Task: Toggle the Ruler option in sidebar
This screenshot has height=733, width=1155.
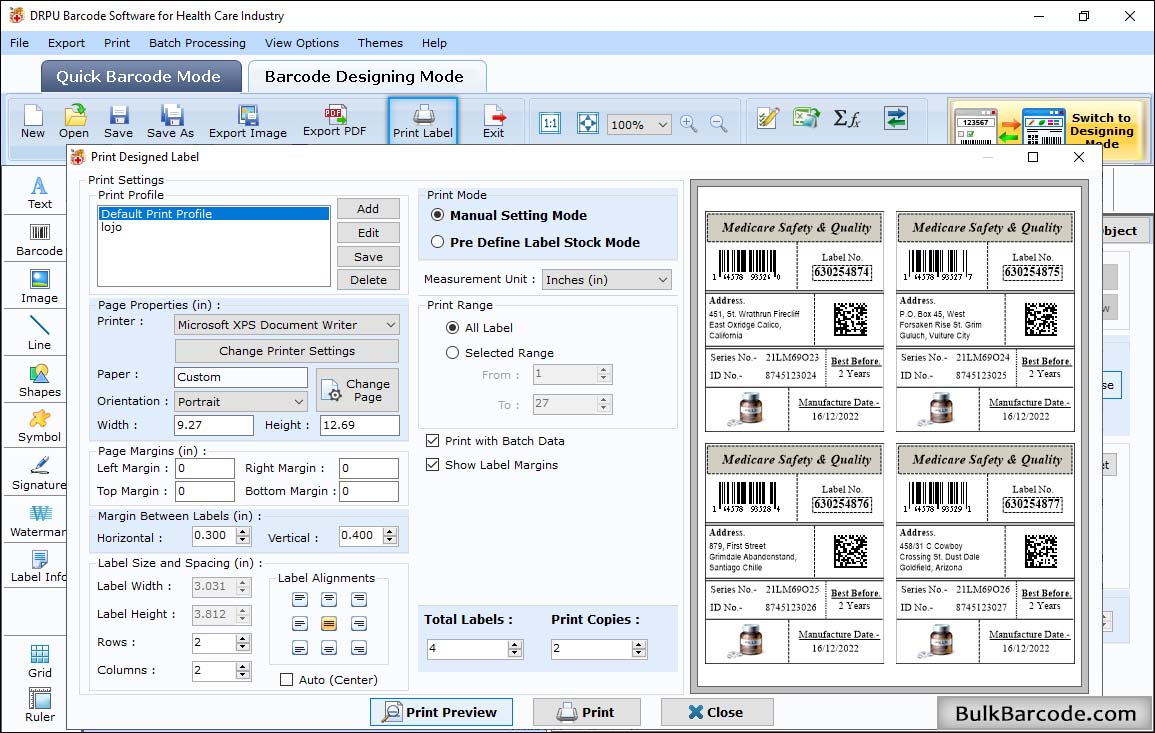Action: coord(39,706)
